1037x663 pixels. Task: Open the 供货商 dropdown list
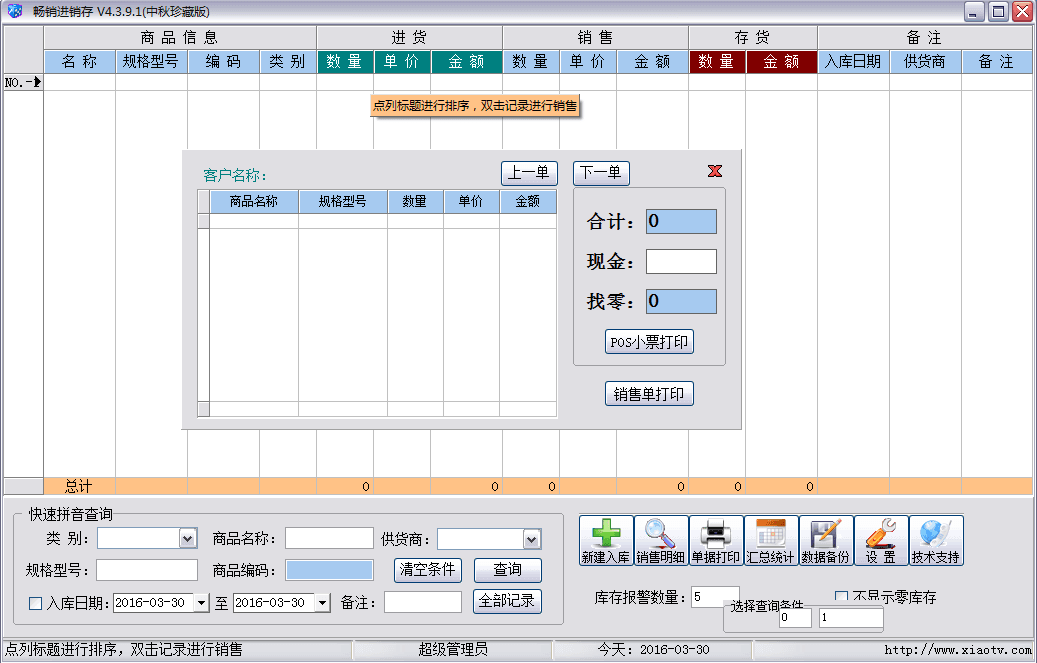[x=531, y=539]
